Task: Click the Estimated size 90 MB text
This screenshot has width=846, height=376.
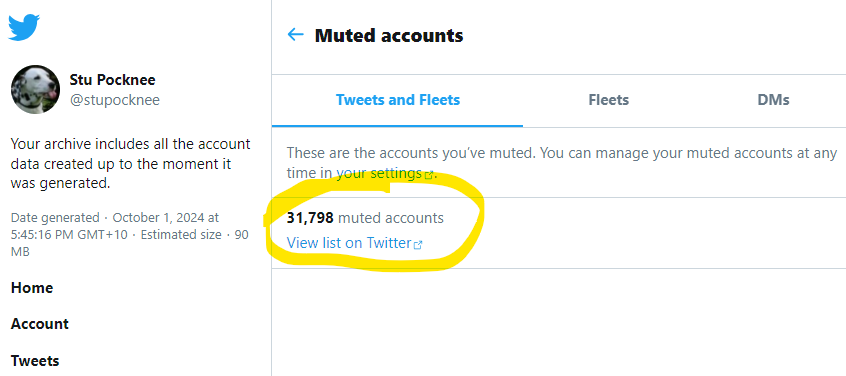Action: click(129, 243)
